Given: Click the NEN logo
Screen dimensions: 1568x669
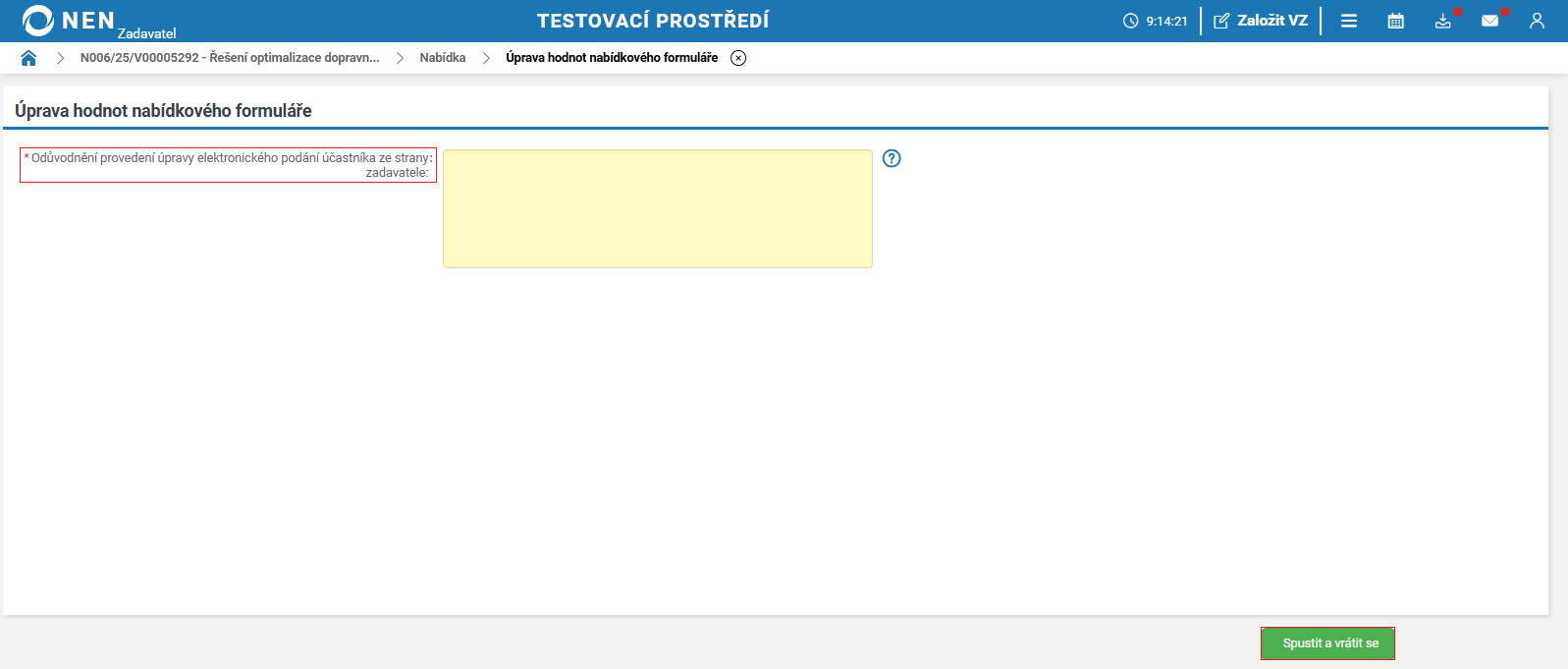Looking at the screenshot, I should tap(69, 21).
